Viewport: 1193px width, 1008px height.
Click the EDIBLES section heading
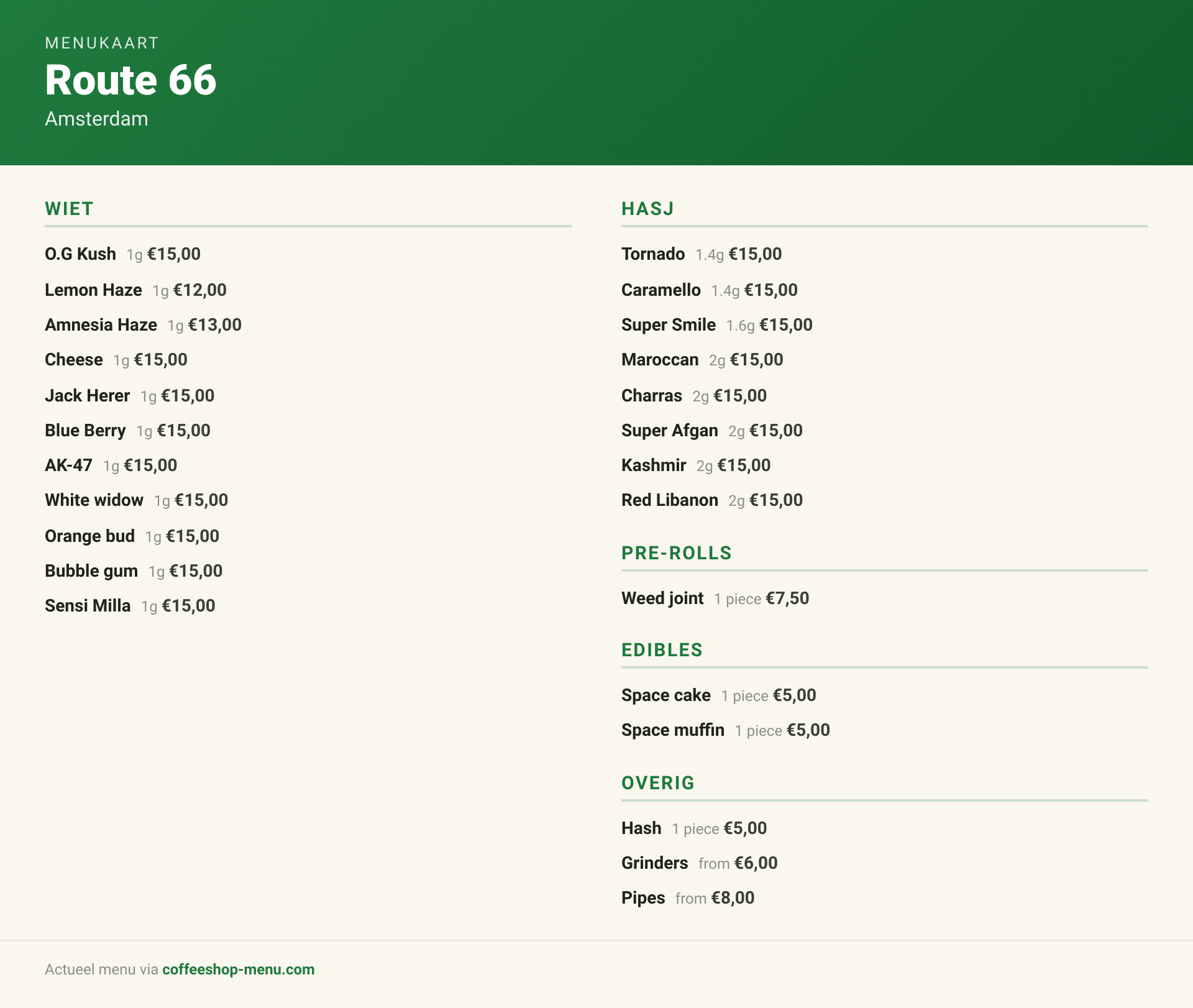coord(662,650)
